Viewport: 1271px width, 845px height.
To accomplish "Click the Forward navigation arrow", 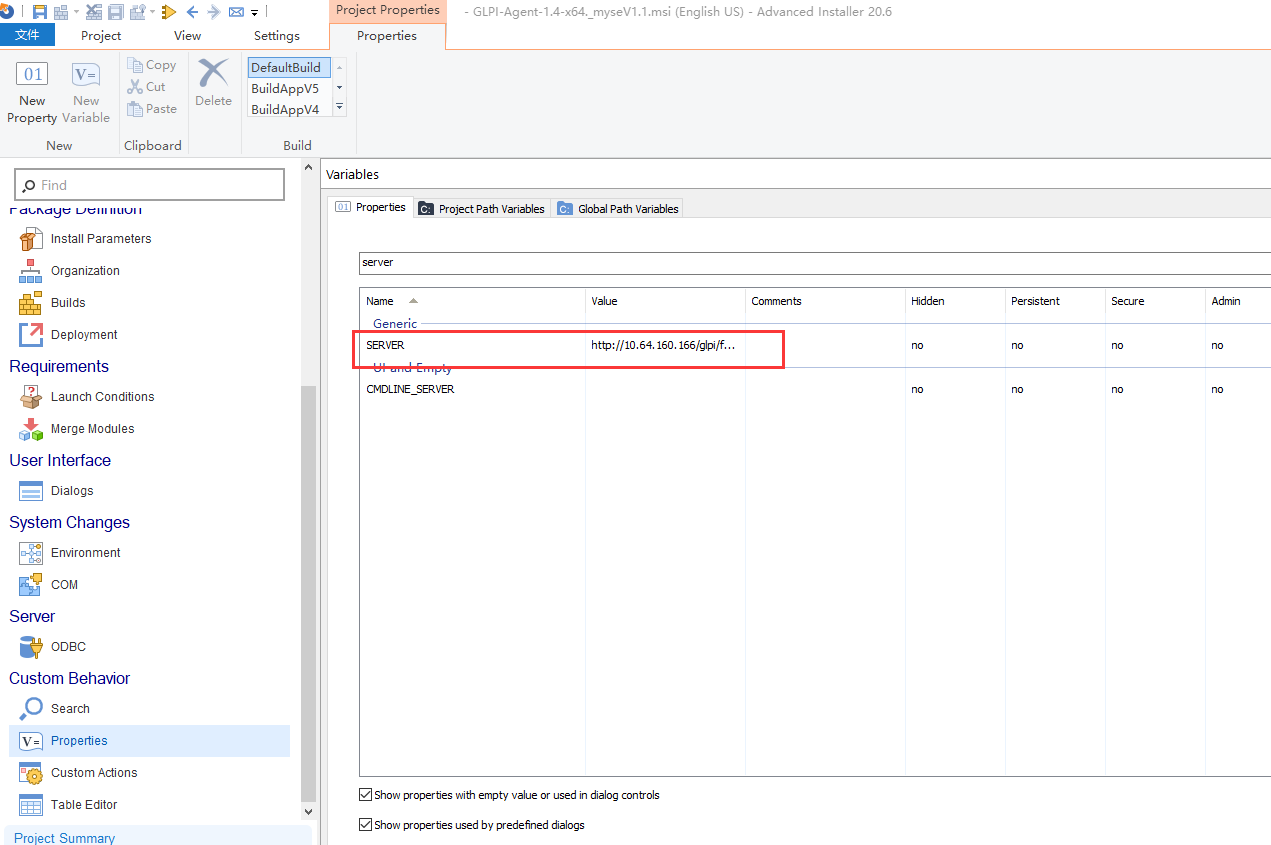I will tap(214, 12).
